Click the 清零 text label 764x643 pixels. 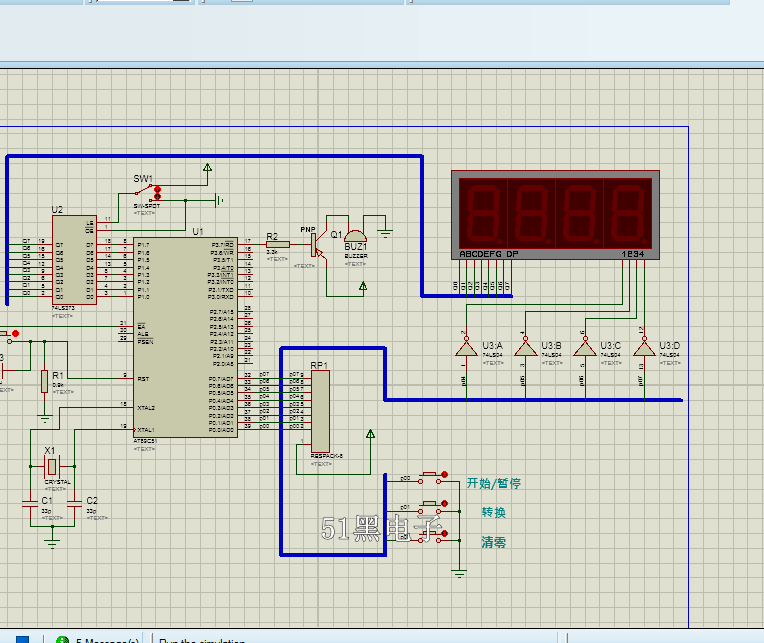tap(493, 542)
